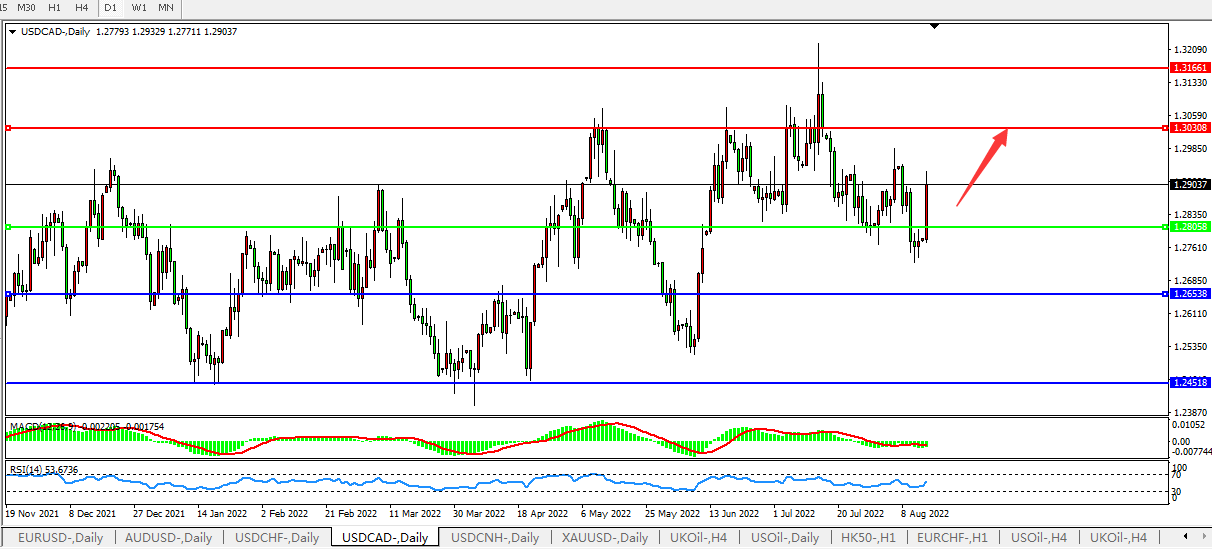The height and width of the screenshot is (549, 1212).
Task: Open the EURUSD-,Daily chart tab
Action: (60, 538)
